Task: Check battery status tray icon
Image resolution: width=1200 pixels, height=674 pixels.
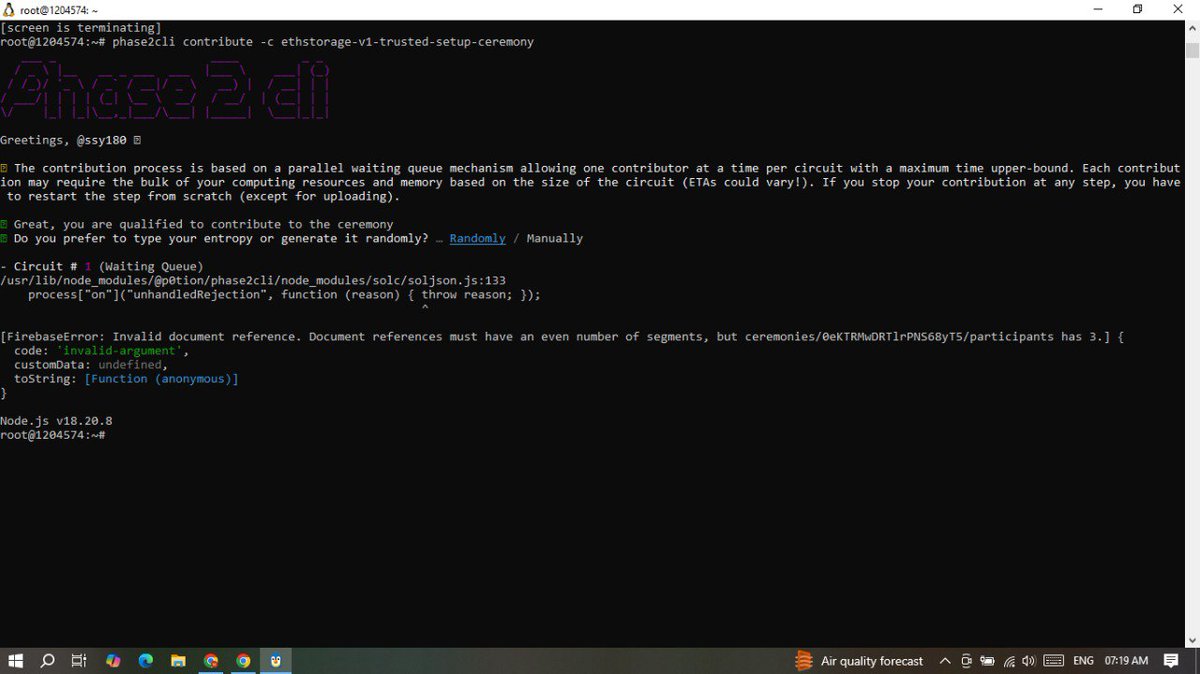Action: tap(987, 661)
